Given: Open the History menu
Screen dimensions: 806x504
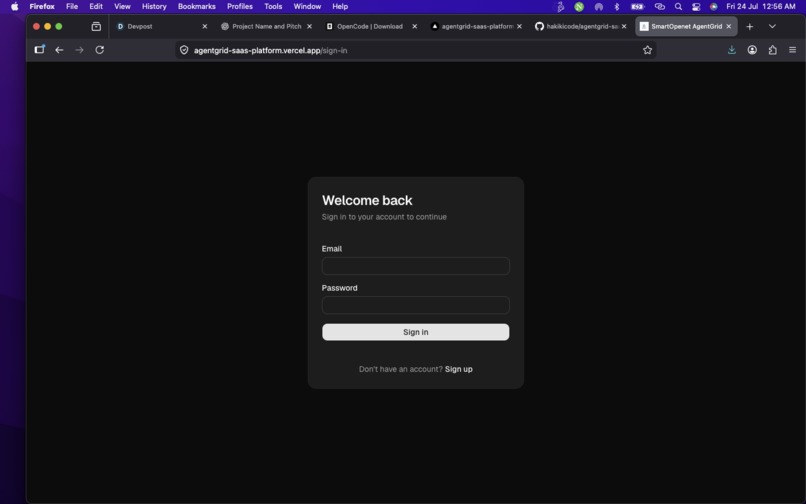Looking at the screenshot, I should point(154,6).
